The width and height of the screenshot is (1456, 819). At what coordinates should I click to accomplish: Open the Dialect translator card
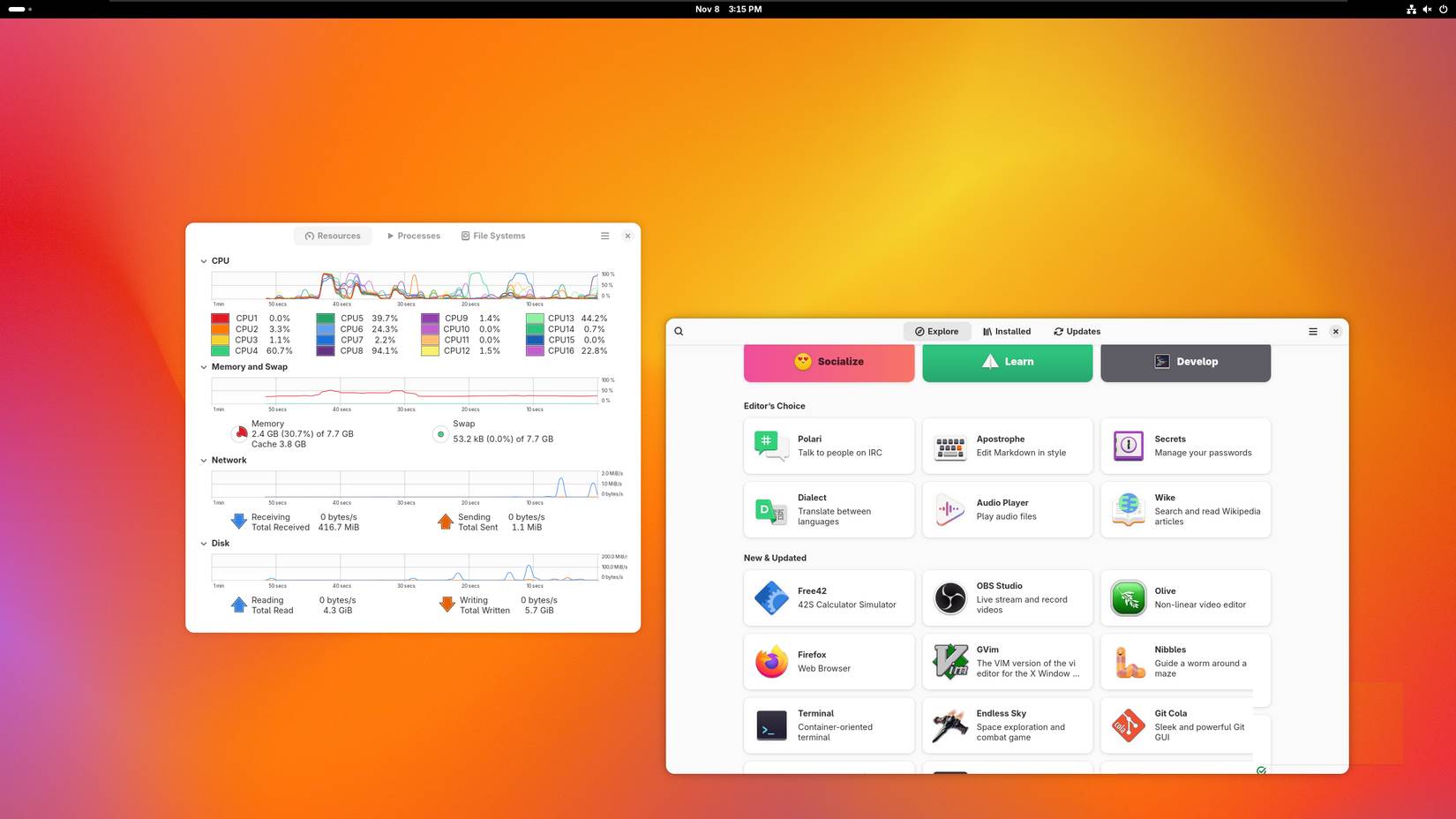pyautogui.click(x=829, y=509)
